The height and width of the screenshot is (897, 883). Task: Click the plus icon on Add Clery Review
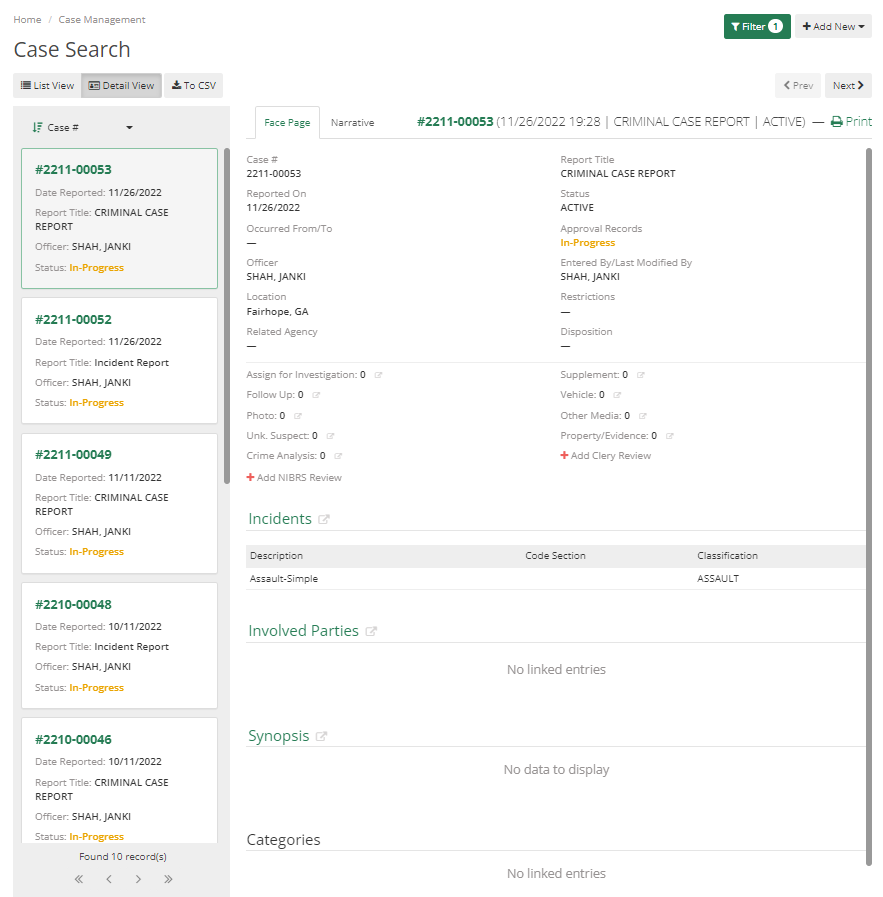point(567,456)
